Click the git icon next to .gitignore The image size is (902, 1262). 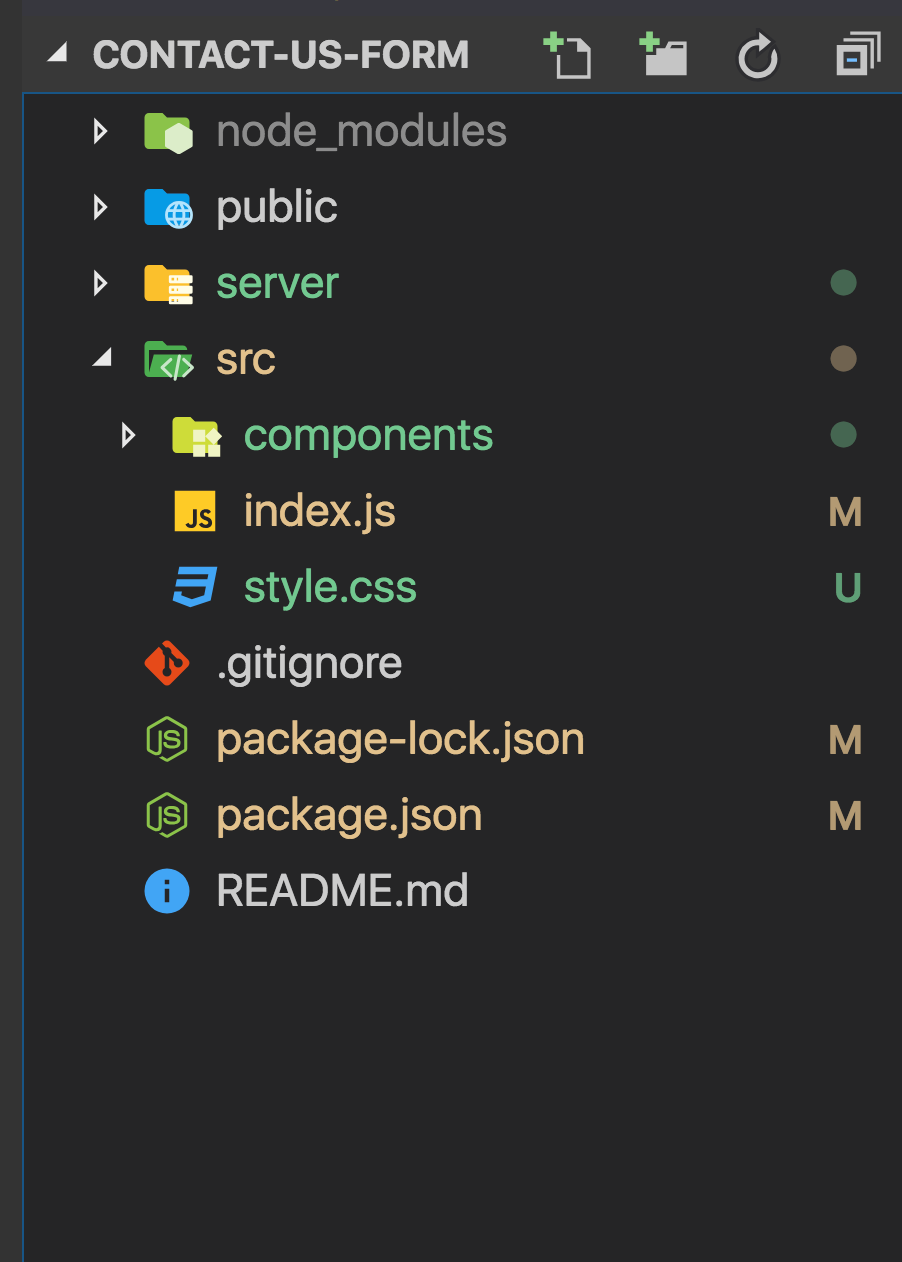coord(167,663)
